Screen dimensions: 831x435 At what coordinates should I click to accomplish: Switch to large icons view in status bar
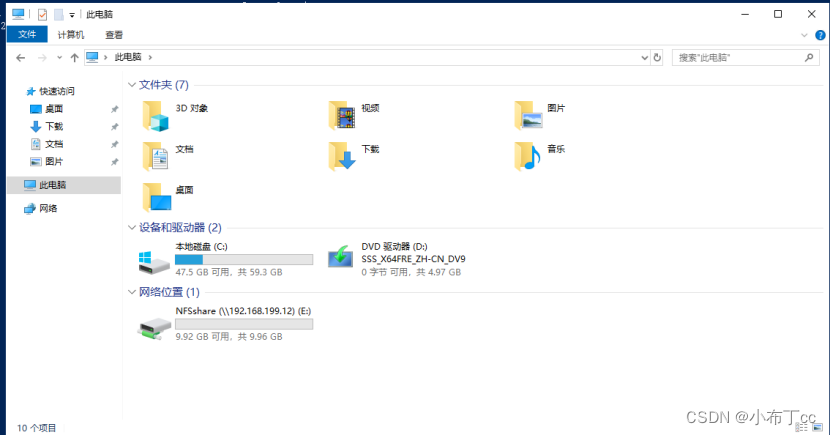point(818,428)
